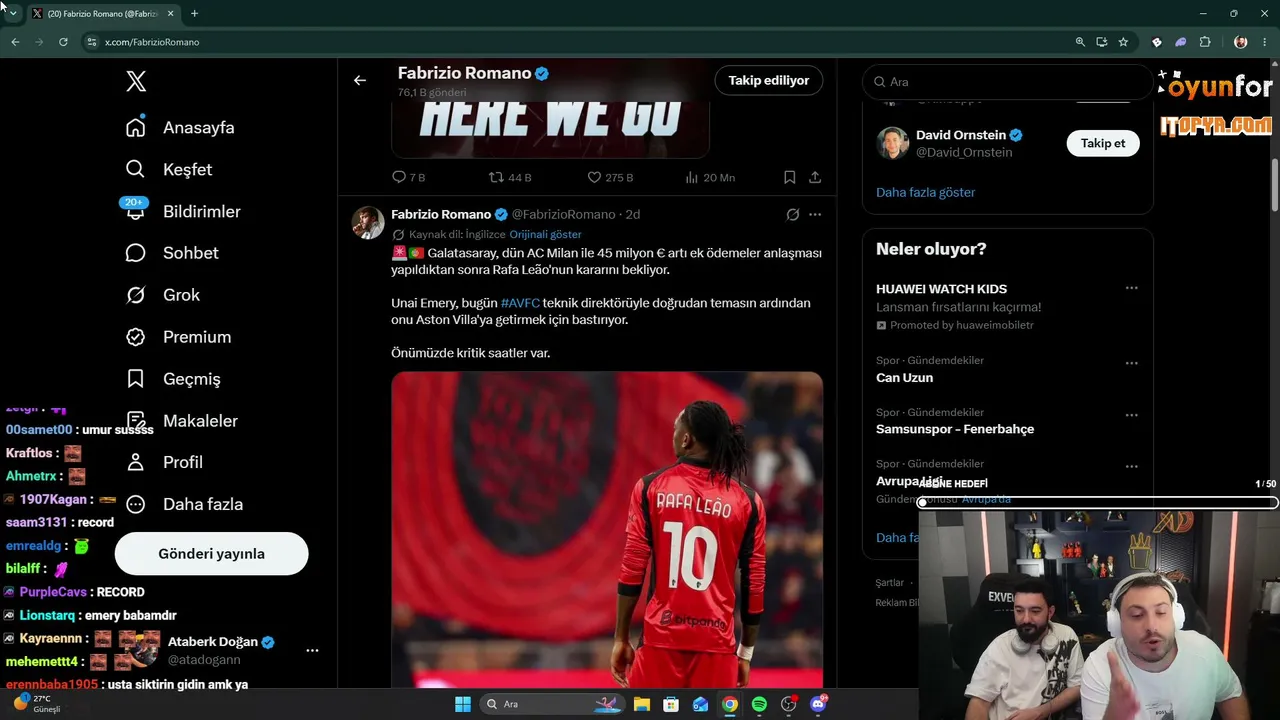
Task: Open options for Samsunspor – Fenerbahçe trend
Action: click(x=1131, y=415)
